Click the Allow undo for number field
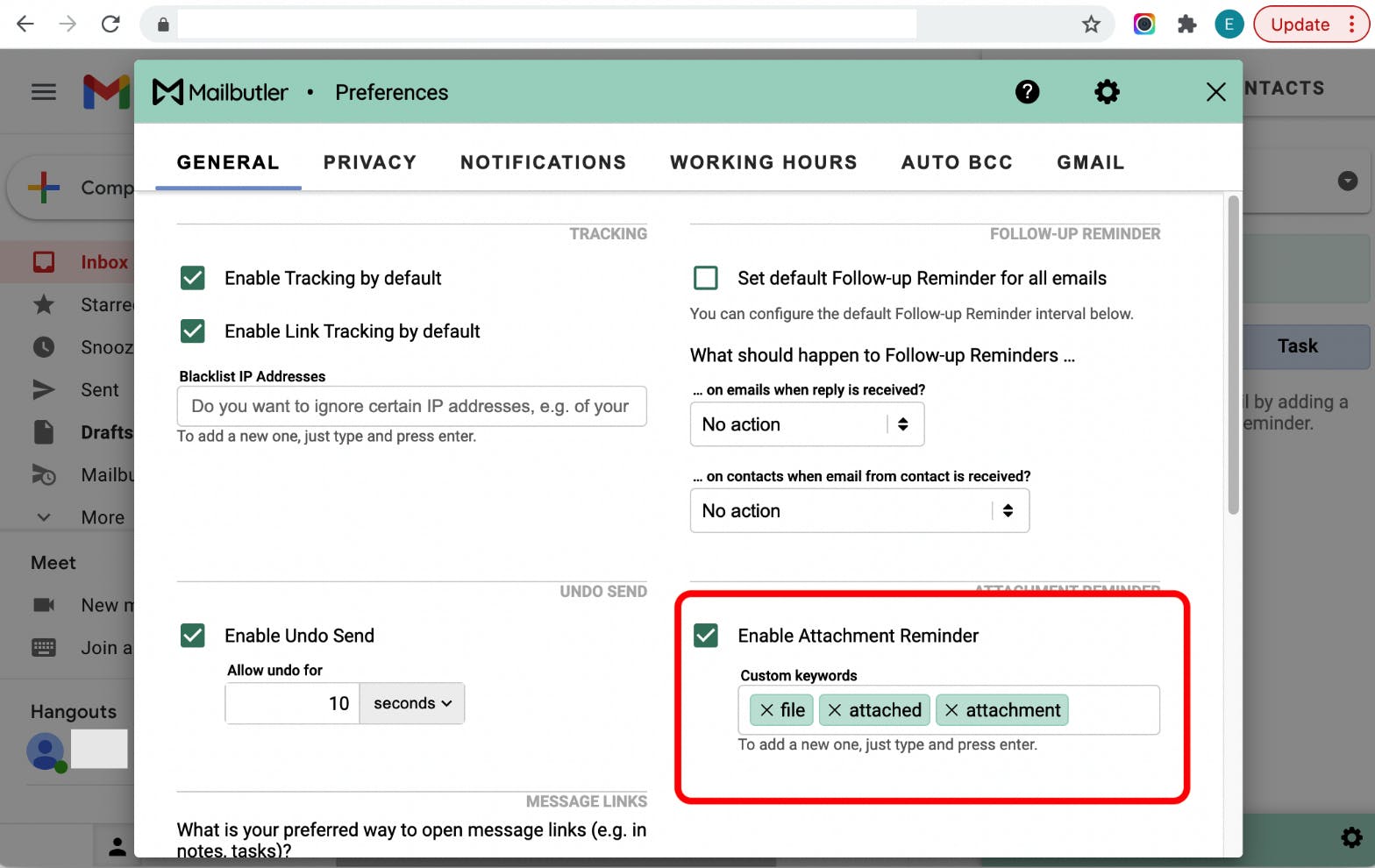Viewport: 1375px width, 868px height. click(293, 703)
